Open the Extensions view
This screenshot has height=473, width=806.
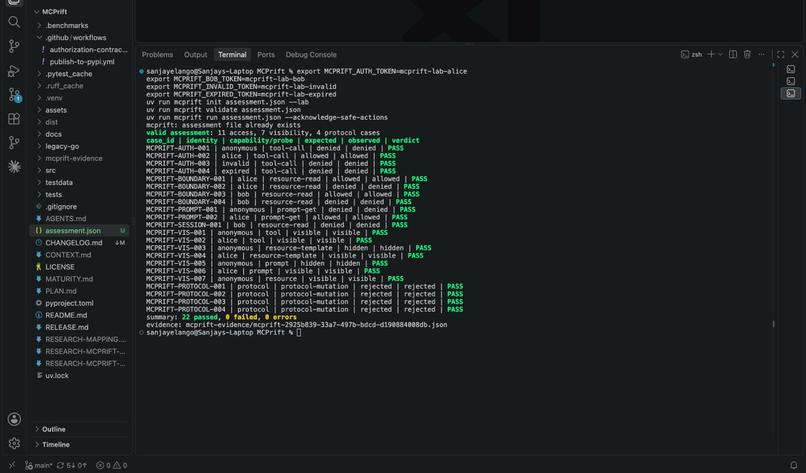point(14,119)
